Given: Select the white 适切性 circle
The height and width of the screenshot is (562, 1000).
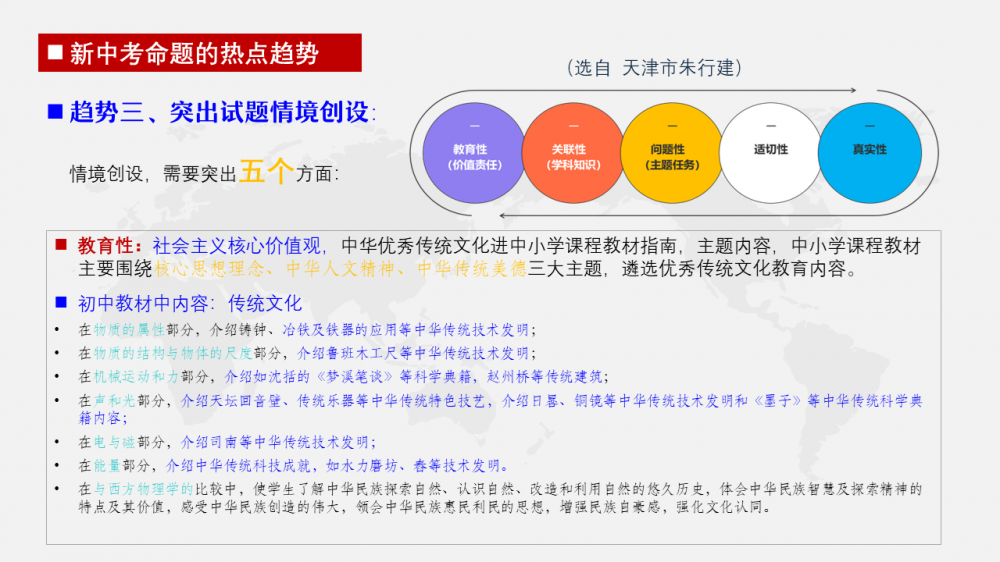Looking at the screenshot, I should pos(770,152).
